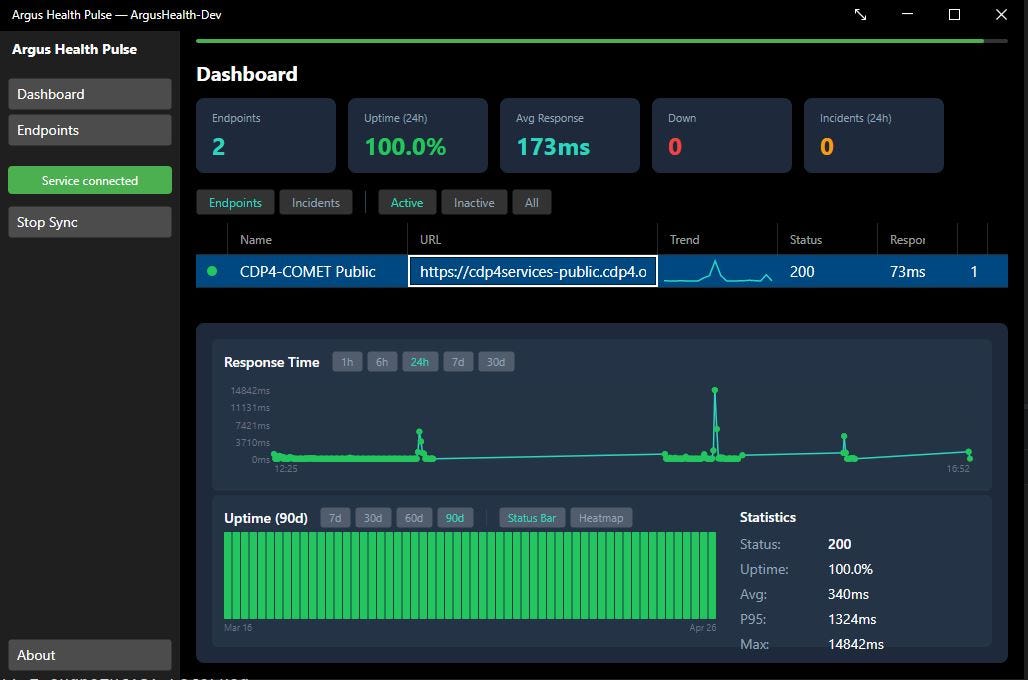Click the P95 1324ms statistic value
This screenshot has width=1028, height=680.
click(852, 619)
